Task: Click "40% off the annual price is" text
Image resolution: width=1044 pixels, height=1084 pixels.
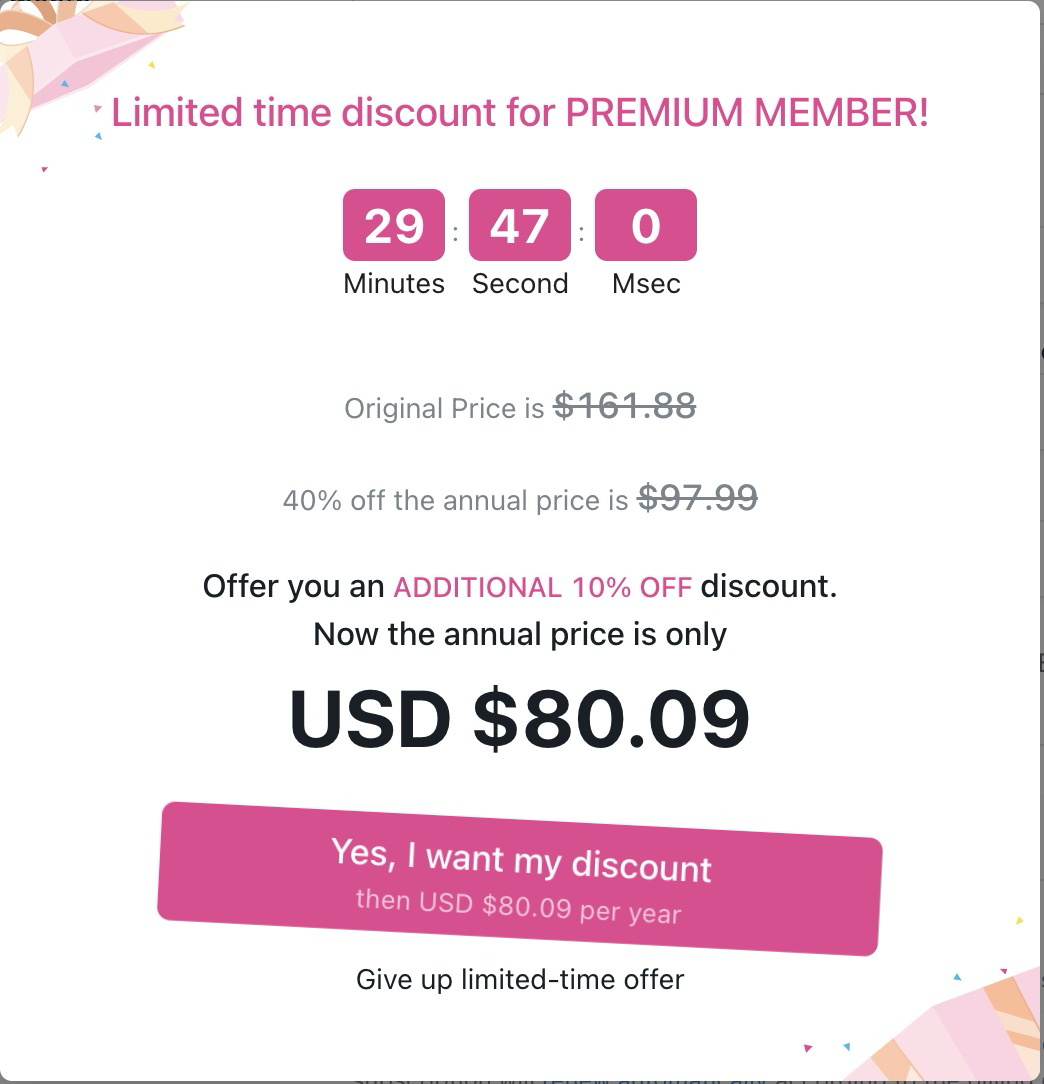Action: [x=455, y=499]
